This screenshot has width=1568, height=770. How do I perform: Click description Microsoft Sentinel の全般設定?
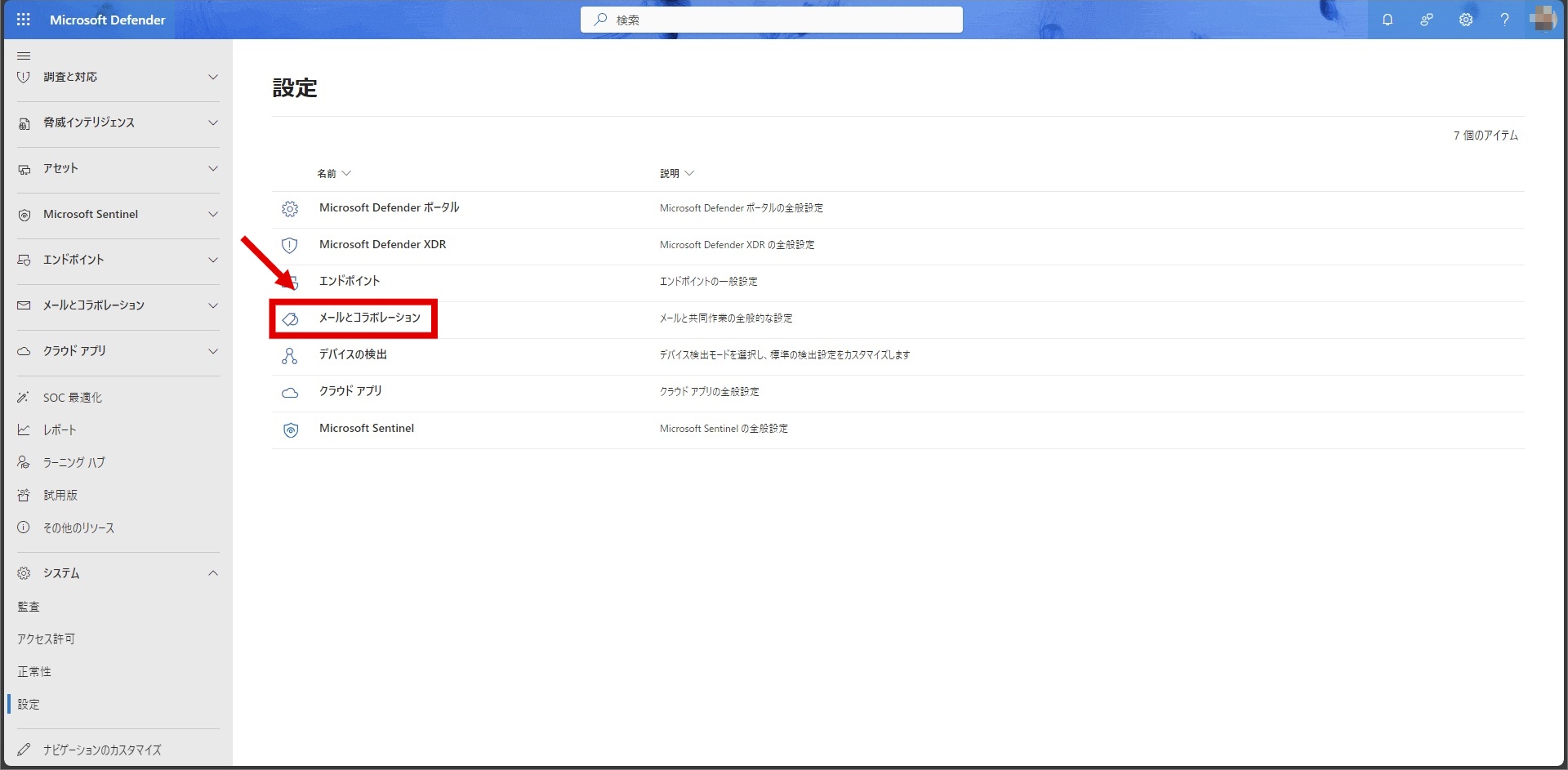pos(724,429)
